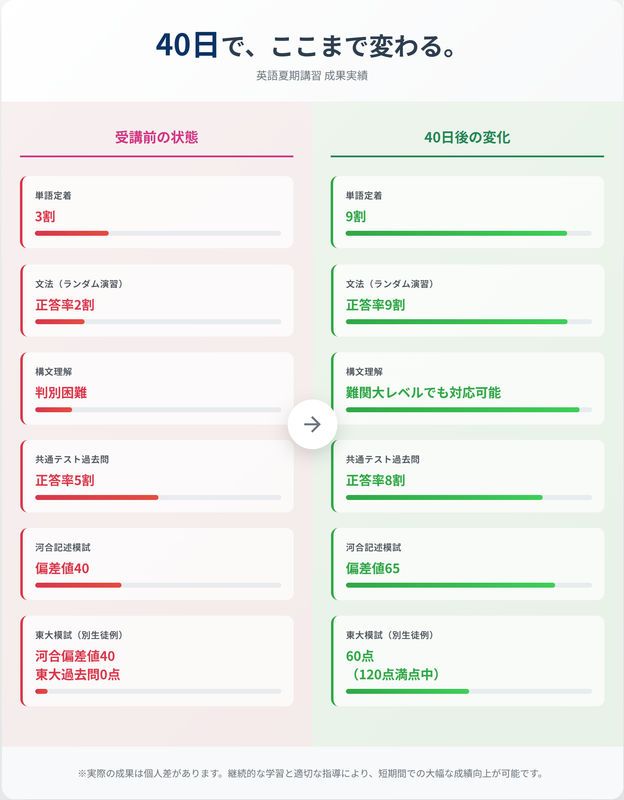The image size is (624, 800).
Task: Open the 文法 正答率9割 card
Action: (x=467, y=300)
